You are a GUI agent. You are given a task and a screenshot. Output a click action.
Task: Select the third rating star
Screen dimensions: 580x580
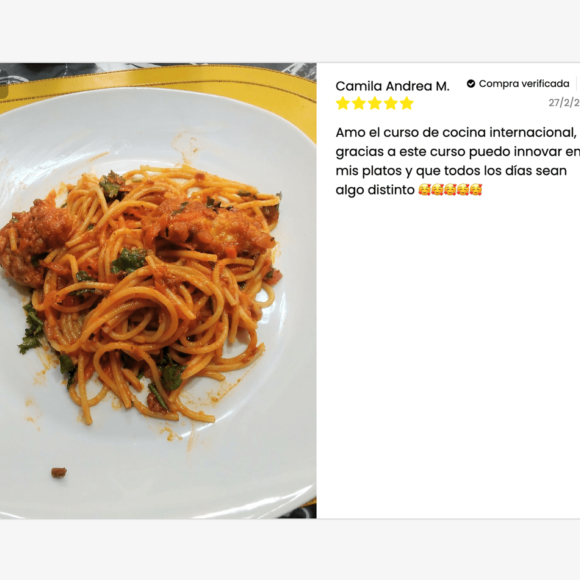tap(375, 103)
